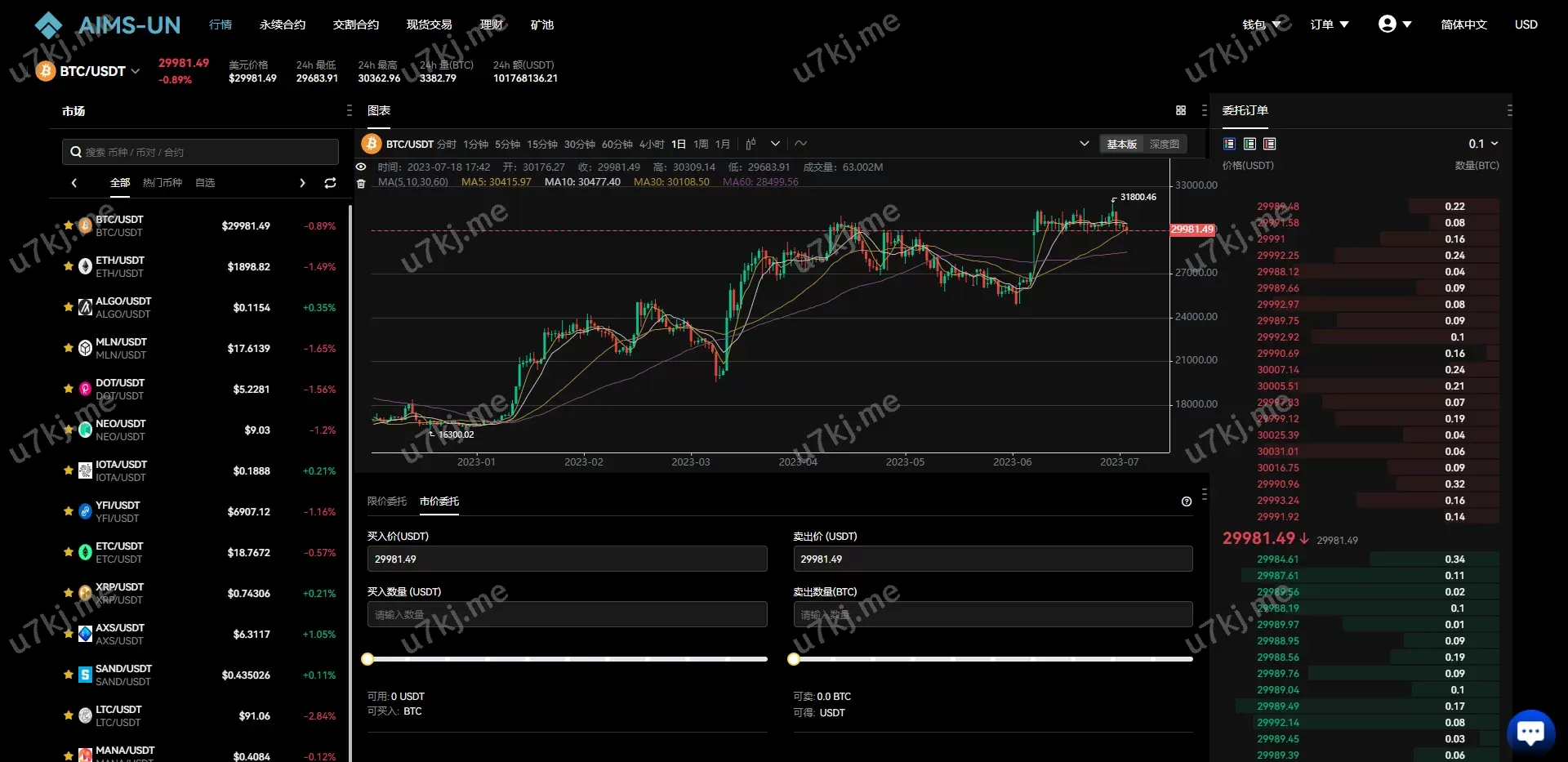Open the help icon in order form
1568x762 pixels.
point(1187,501)
